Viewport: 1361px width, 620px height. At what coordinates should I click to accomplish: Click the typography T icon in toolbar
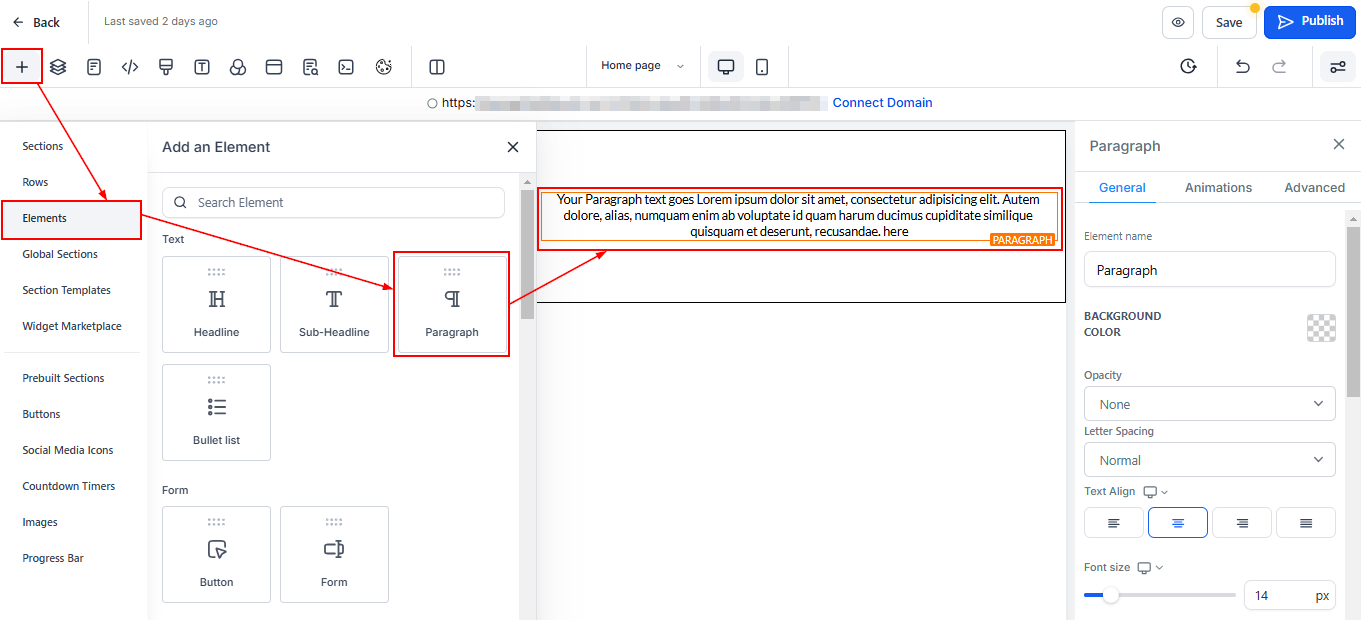[202, 67]
